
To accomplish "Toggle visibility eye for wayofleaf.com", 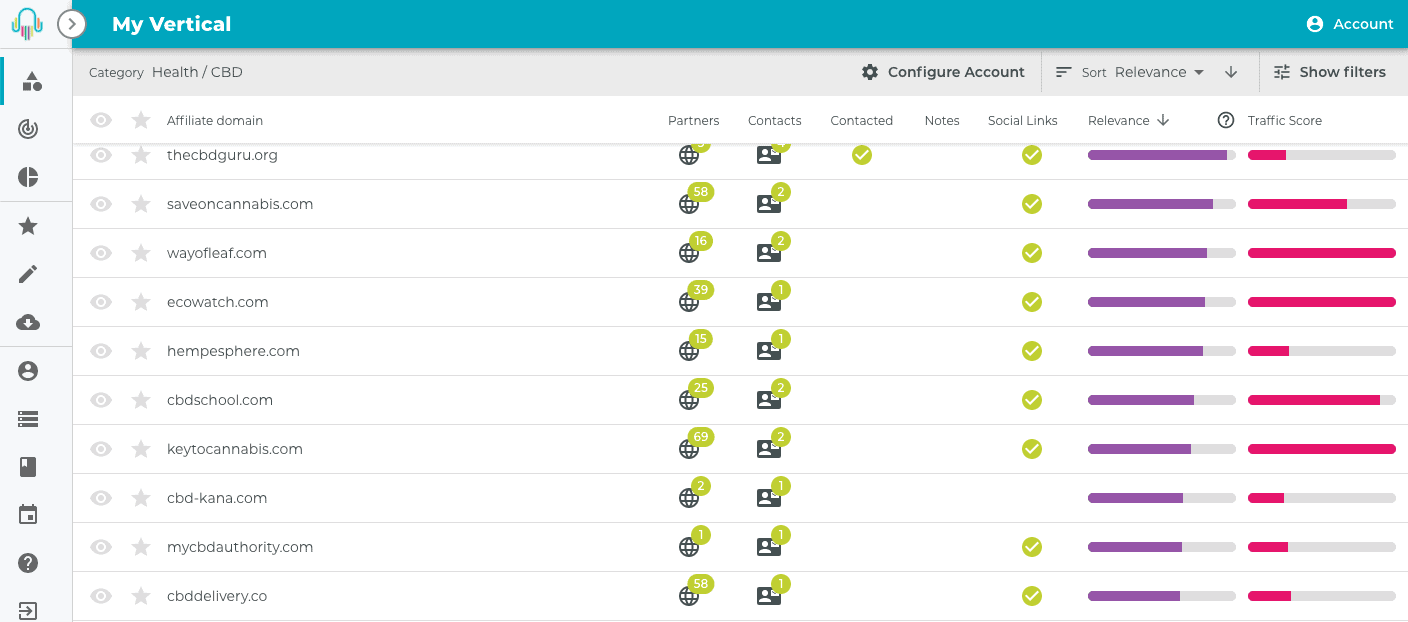I will click(101, 253).
